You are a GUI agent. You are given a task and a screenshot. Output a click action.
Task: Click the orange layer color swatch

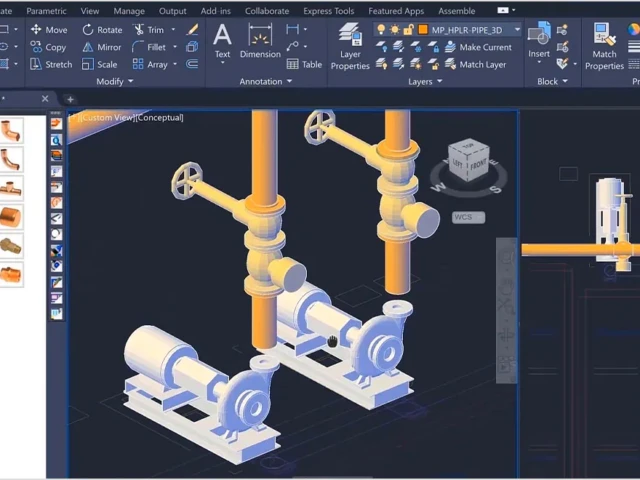tap(422, 30)
